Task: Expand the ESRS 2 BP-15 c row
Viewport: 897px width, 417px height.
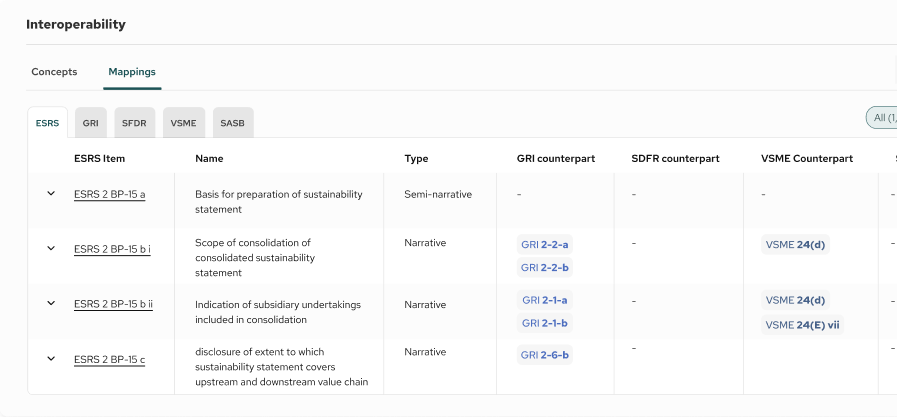Action: 51,359
